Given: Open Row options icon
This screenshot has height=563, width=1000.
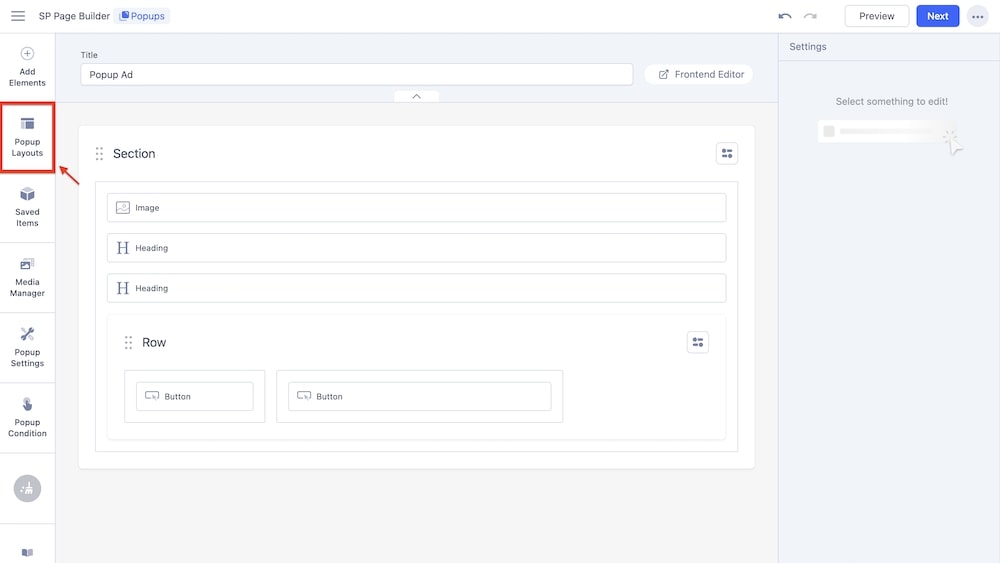Looking at the screenshot, I should pos(698,342).
